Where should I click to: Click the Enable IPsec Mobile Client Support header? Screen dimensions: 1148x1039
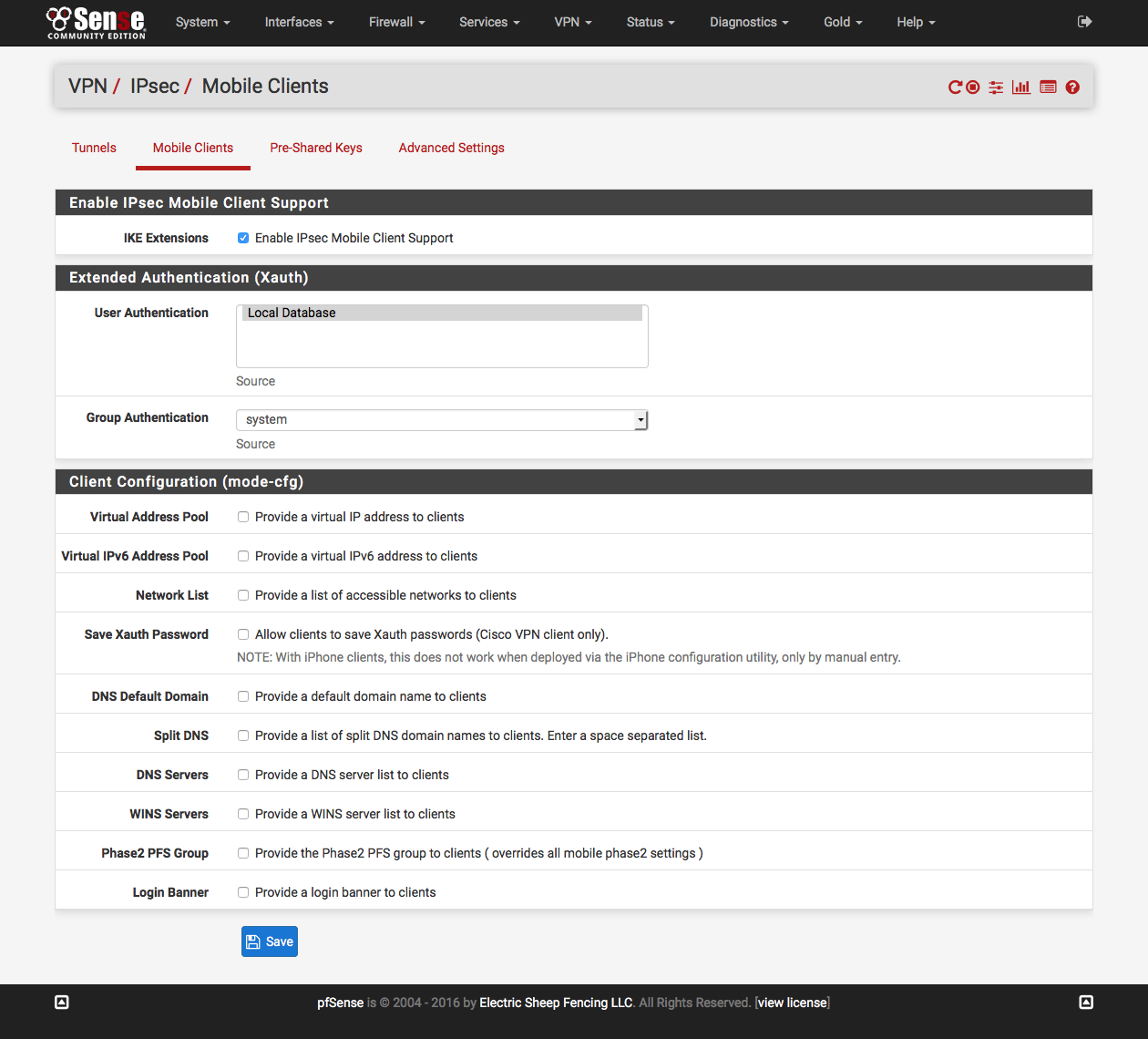[574, 202]
